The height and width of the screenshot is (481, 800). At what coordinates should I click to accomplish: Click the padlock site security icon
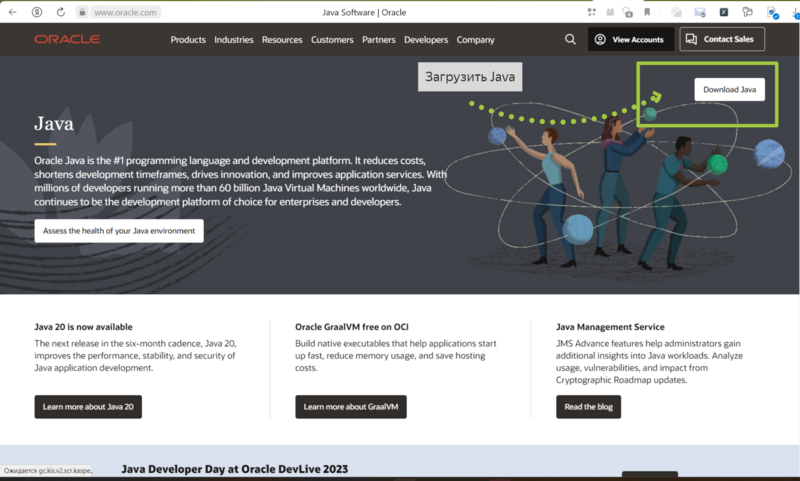pyautogui.click(x=82, y=12)
